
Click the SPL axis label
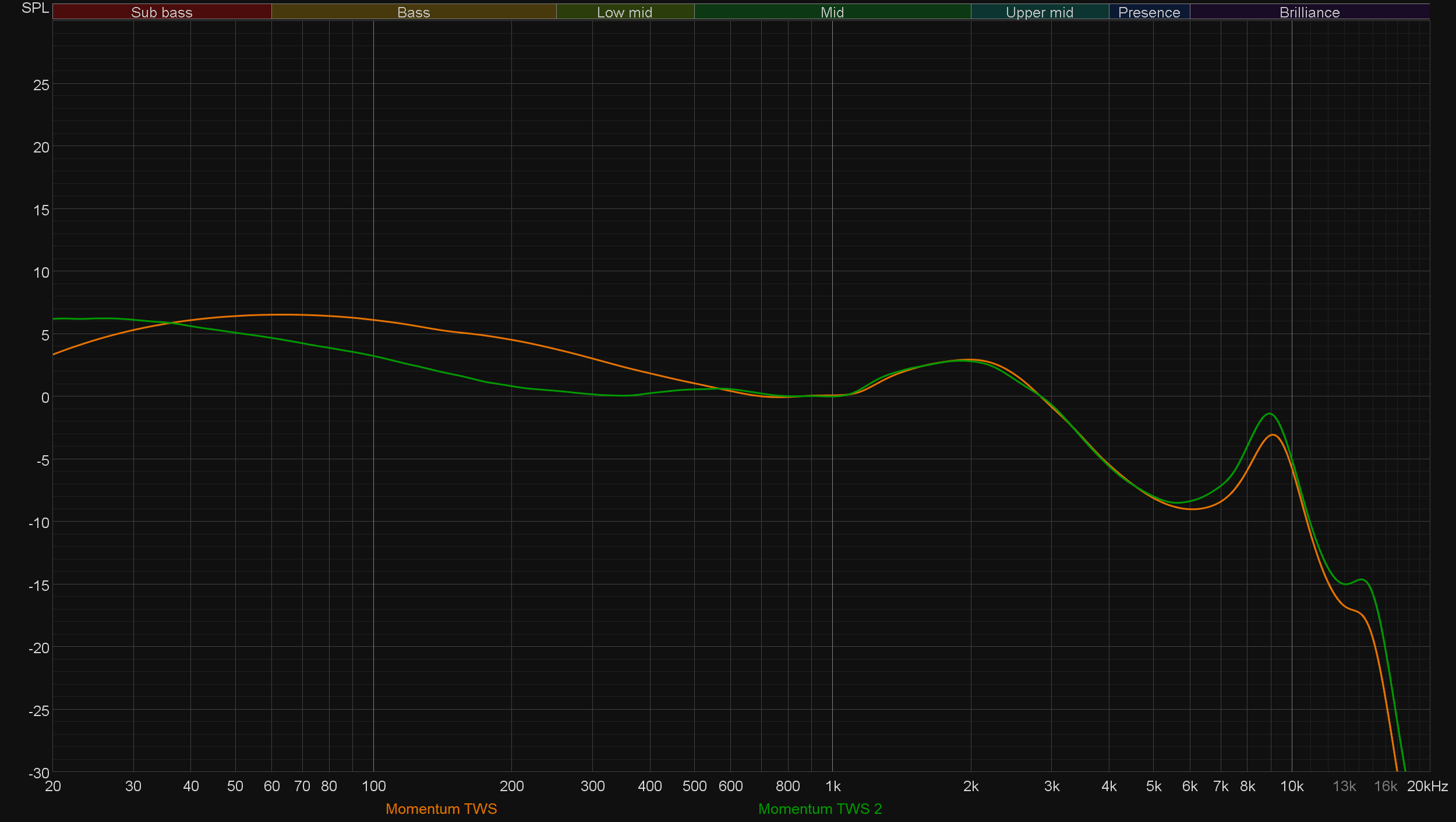(x=35, y=8)
